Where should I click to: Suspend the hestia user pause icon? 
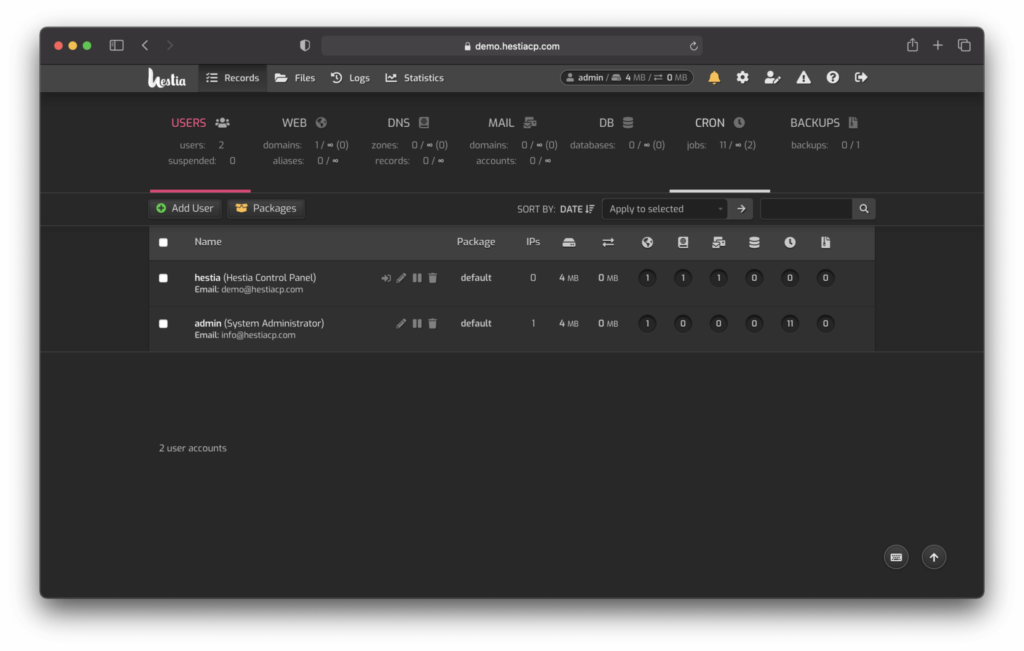pyautogui.click(x=417, y=278)
